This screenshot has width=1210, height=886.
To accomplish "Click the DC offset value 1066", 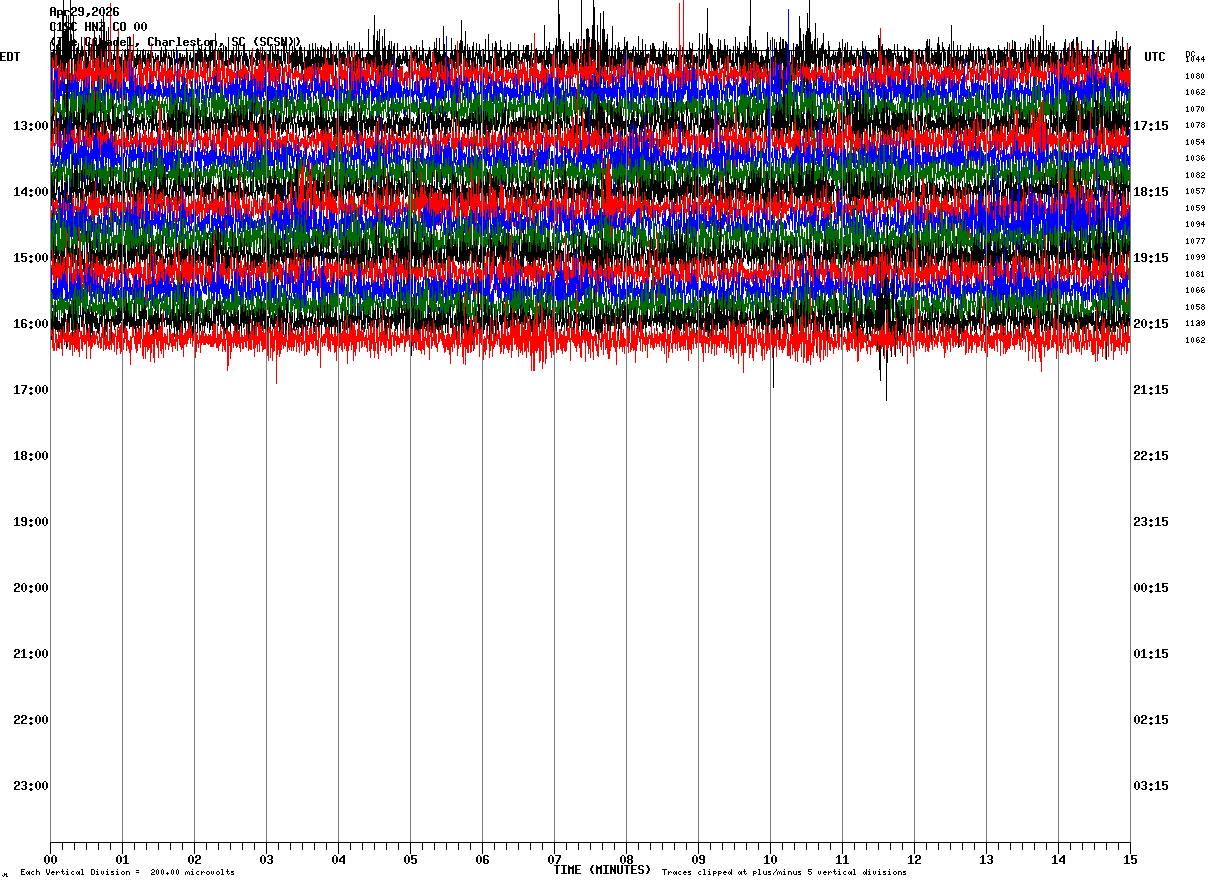I will [x=1195, y=290].
